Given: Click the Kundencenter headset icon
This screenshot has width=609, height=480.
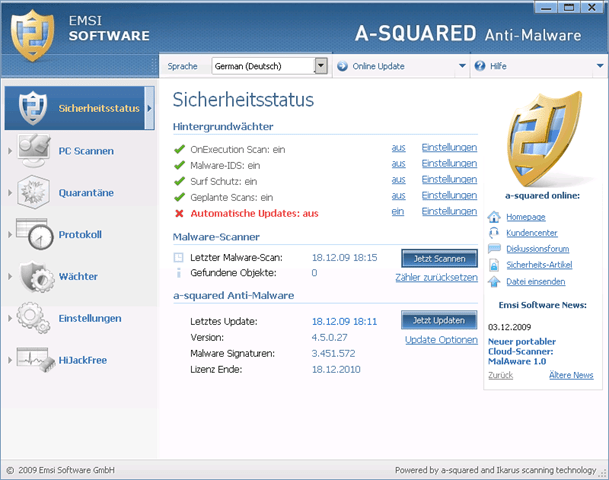Looking at the screenshot, I should [x=494, y=233].
